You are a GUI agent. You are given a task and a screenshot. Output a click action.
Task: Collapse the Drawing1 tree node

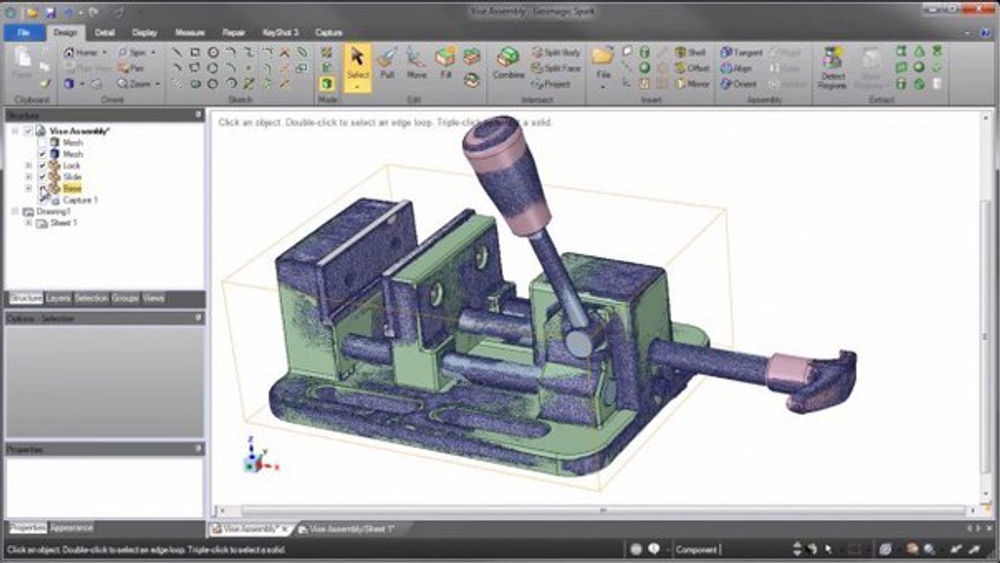[x=15, y=212]
